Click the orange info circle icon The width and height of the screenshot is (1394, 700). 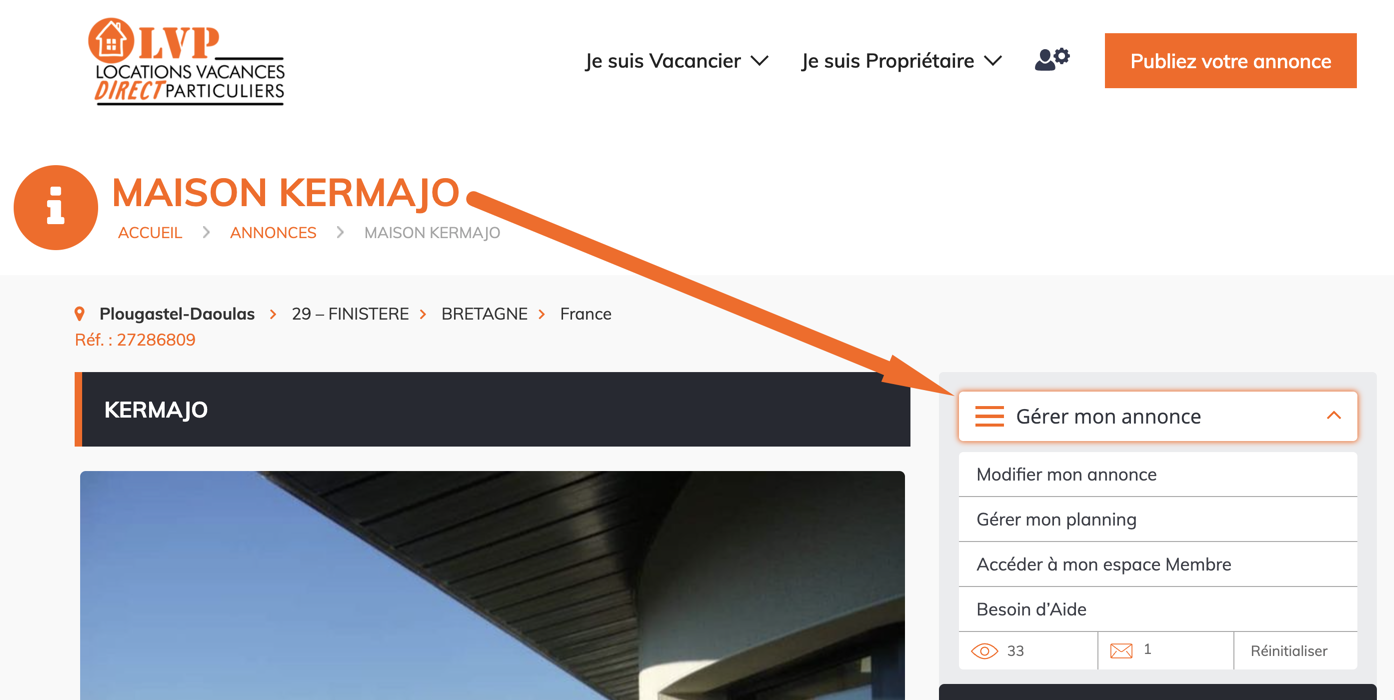[x=56, y=207]
